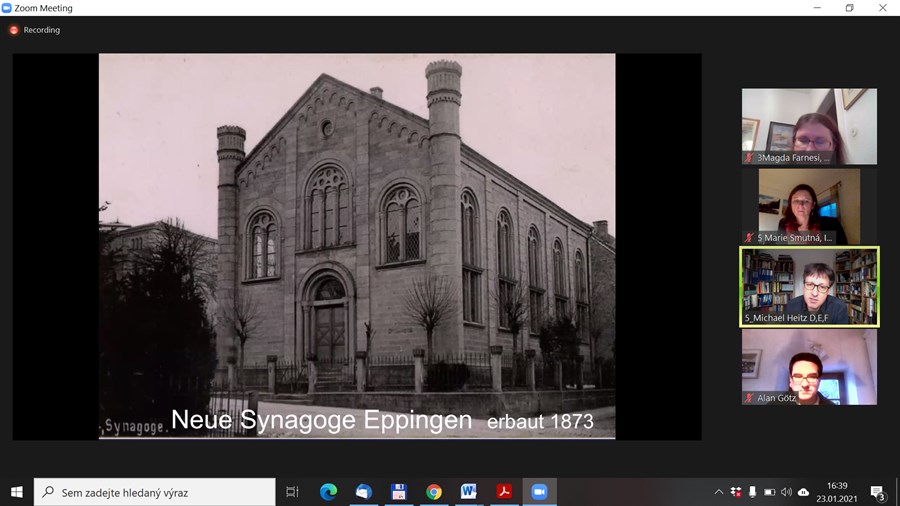Select the Alan Götz video tile
This screenshot has height=506, width=900.
(x=809, y=366)
